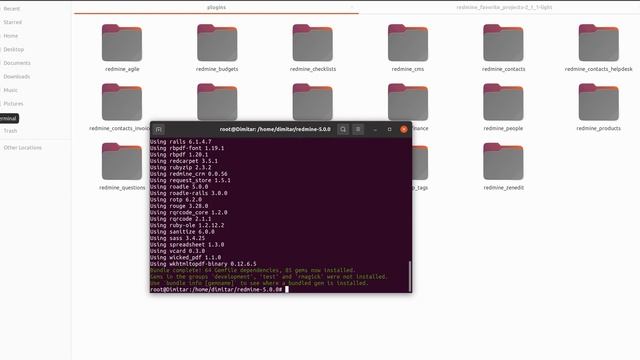Open the redmine_agile folder
Image resolution: width=640 pixels, height=360 pixels.
click(122, 43)
